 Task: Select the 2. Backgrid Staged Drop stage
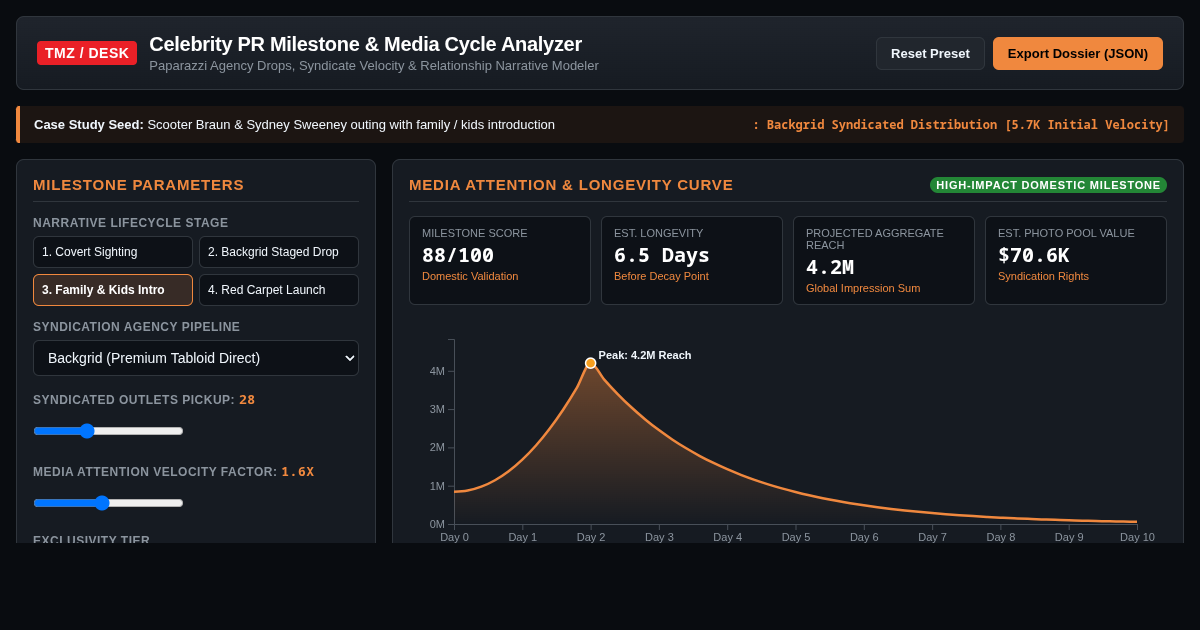[x=279, y=252]
